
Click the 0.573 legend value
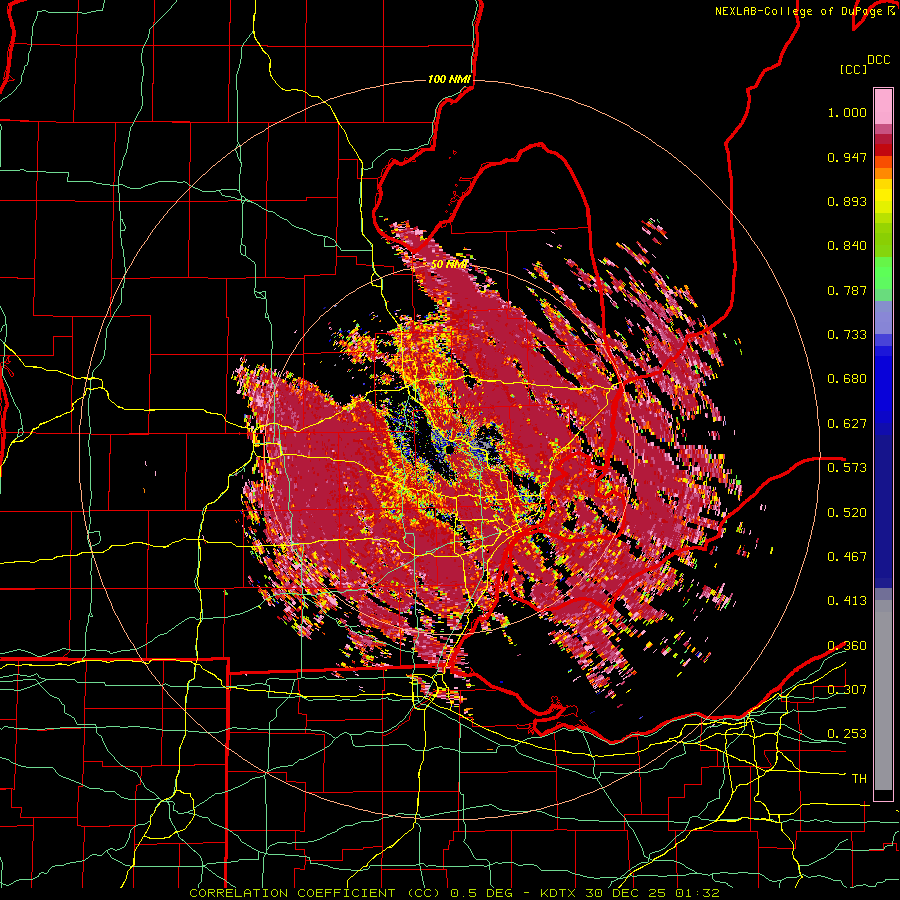[x=847, y=468]
